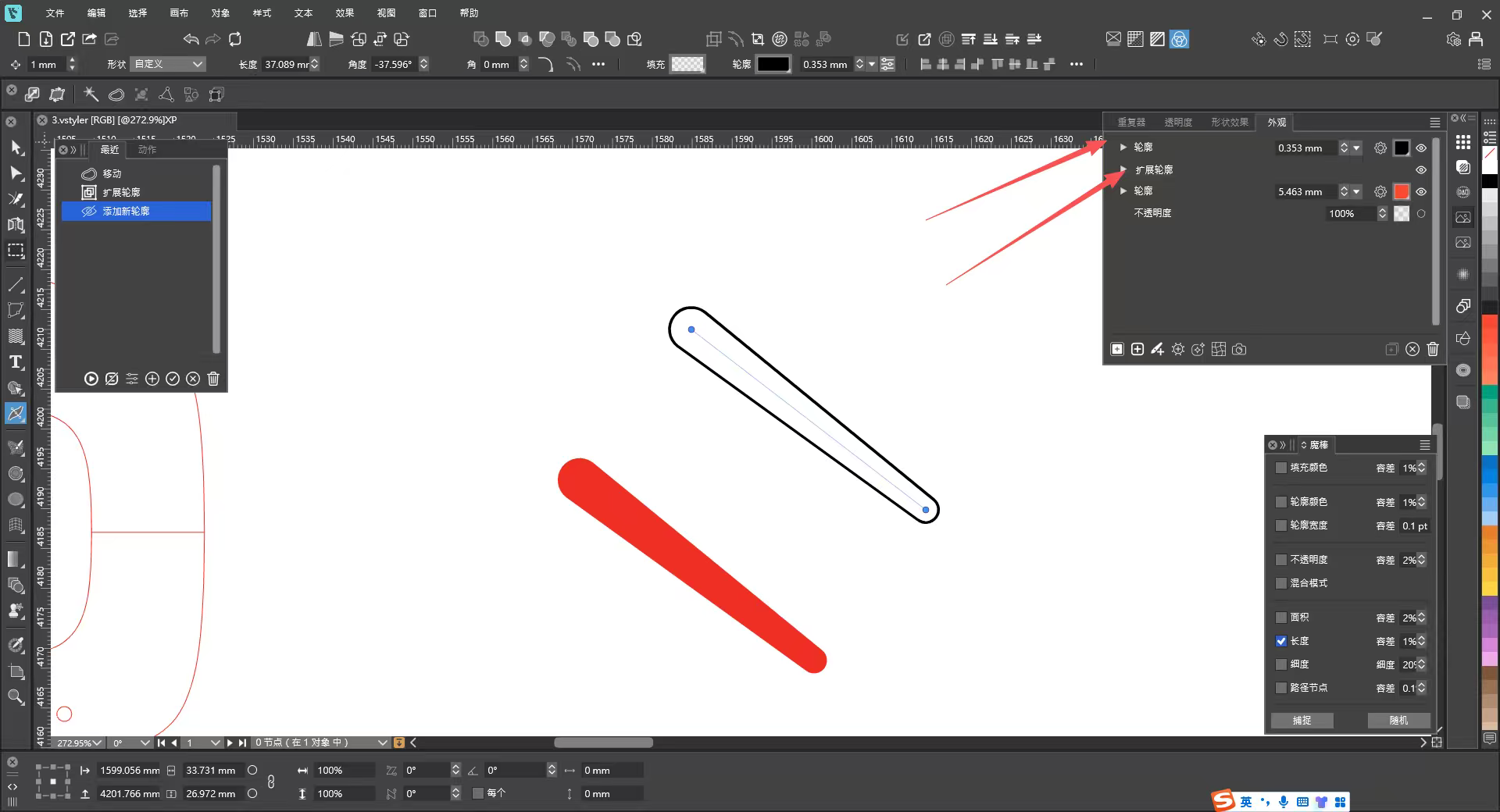The width and height of the screenshot is (1500, 812).
Task: Click the undo arrow in top toolbar
Action: pos(191,39)
